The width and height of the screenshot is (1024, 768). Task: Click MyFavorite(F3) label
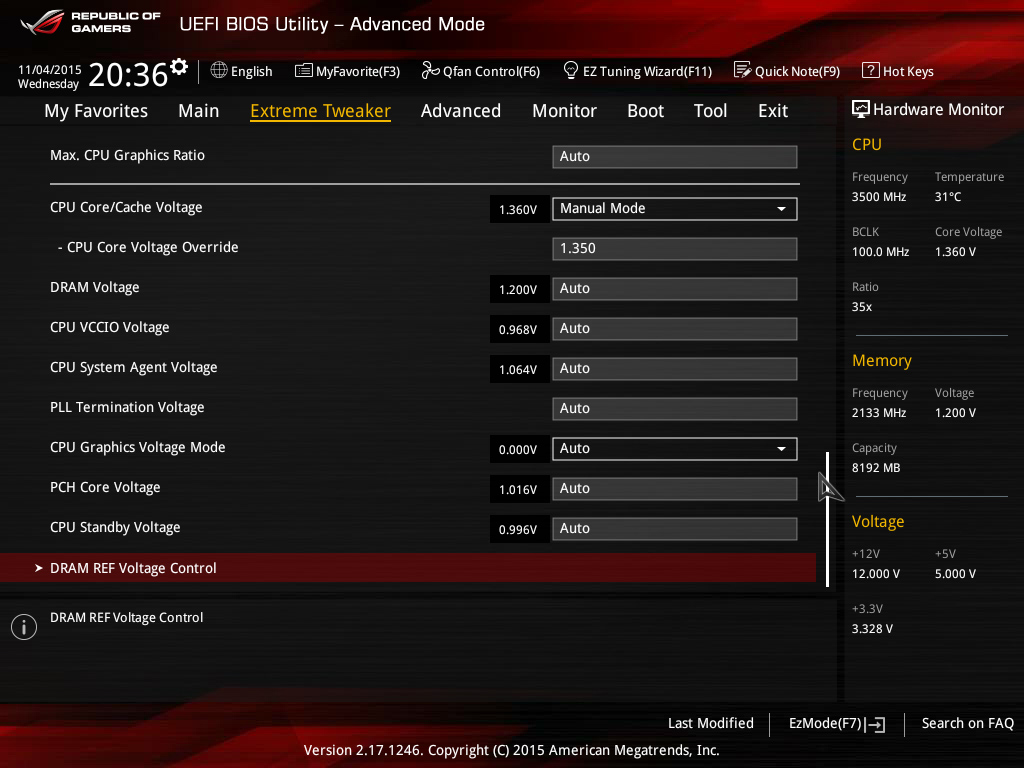point(358,71)
